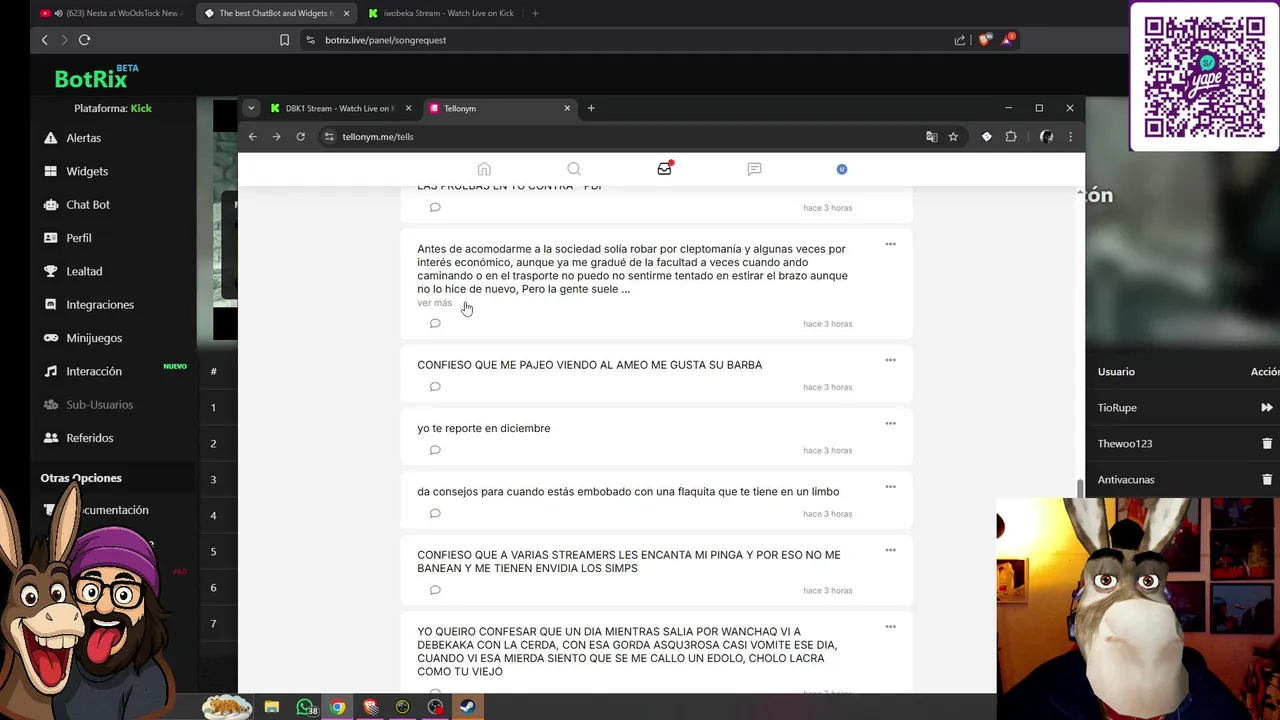Open options menu for 'da consejos para cuando' tell
The width and height of the screenshot is (1280, 720).
(890, 487)
